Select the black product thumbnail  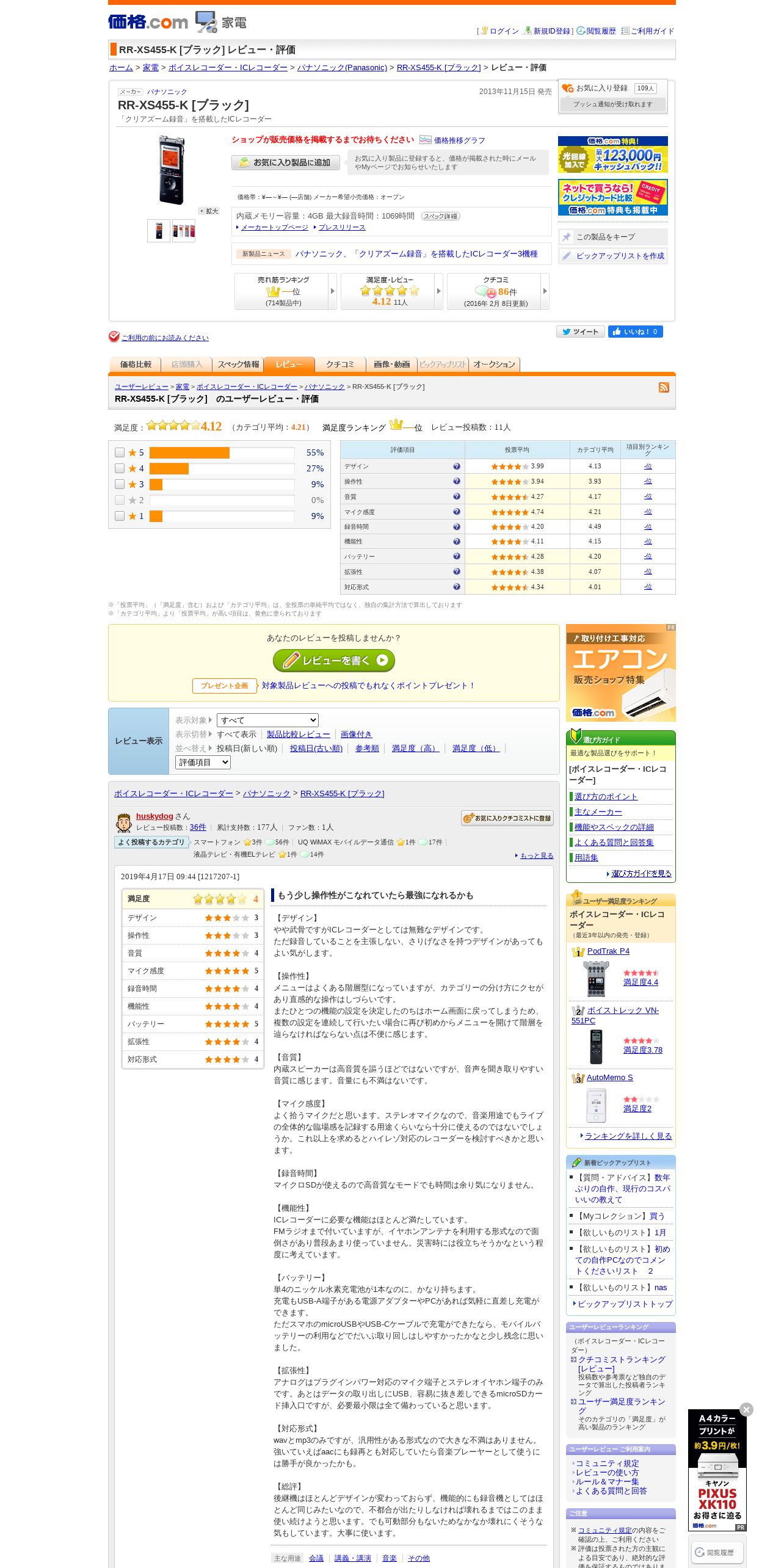pos(159,231)
